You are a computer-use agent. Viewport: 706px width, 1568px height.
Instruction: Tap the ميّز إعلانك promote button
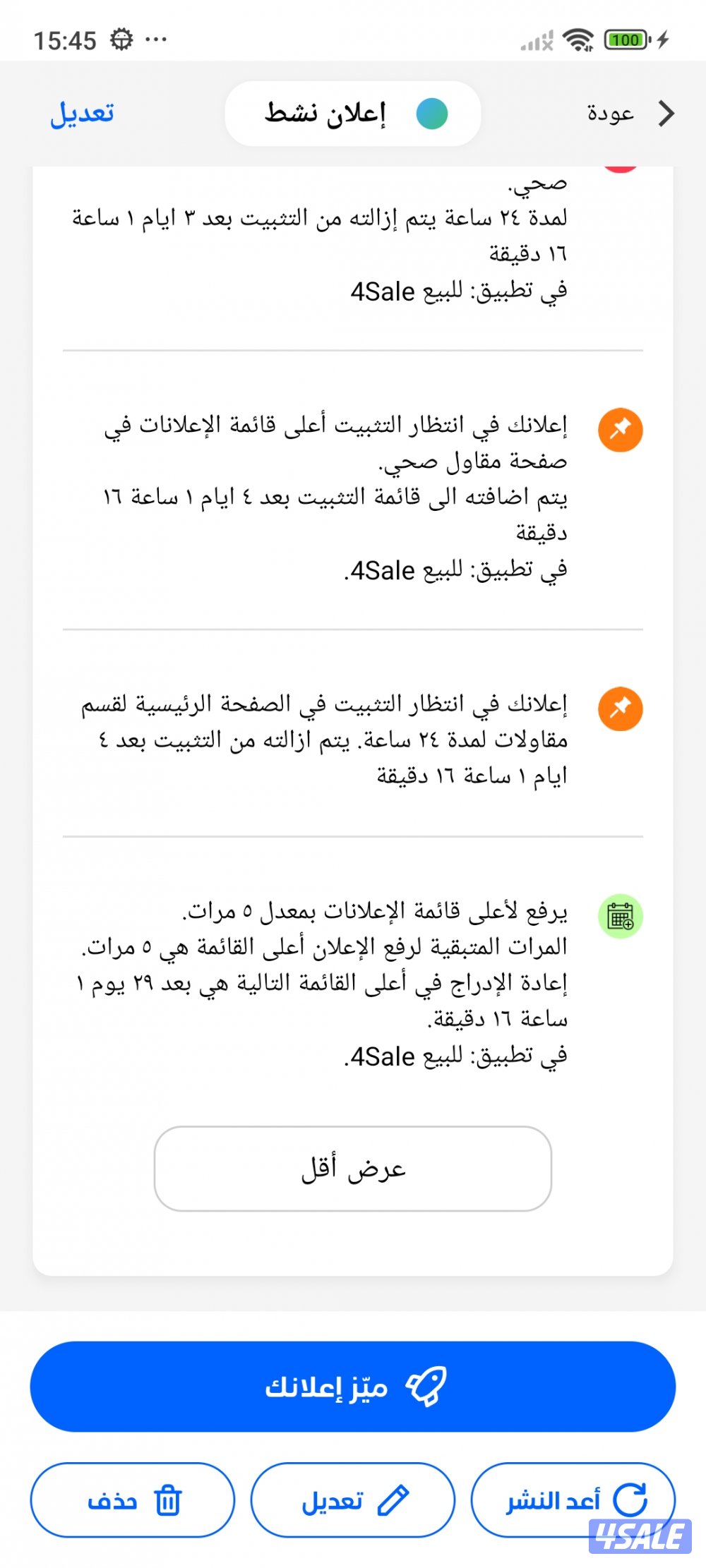coord(353,1387)
